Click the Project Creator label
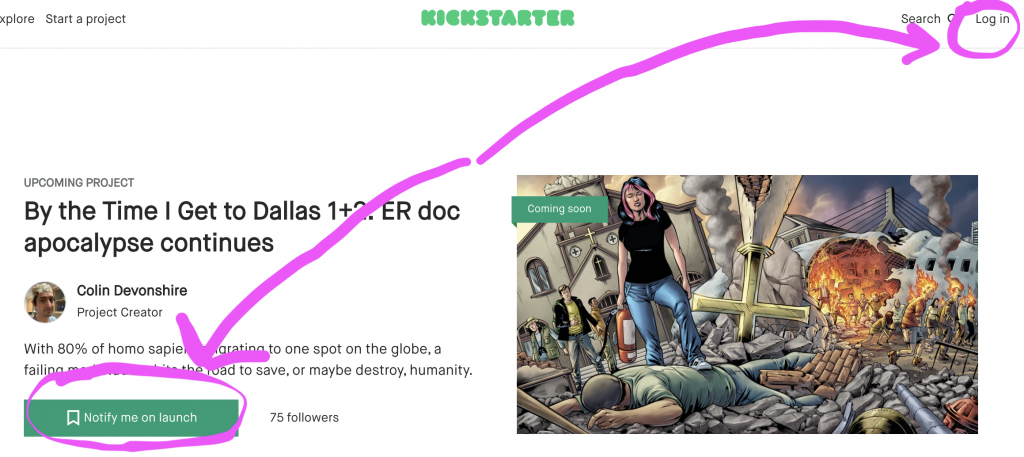 click(x=120, y=313)
